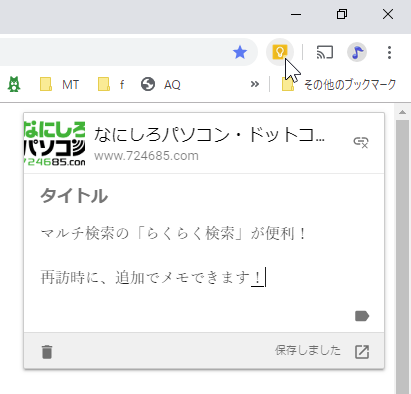Click the タイトル title field
Image resolution: width=411 pixels, height=394 pixels.
point(74,196)
